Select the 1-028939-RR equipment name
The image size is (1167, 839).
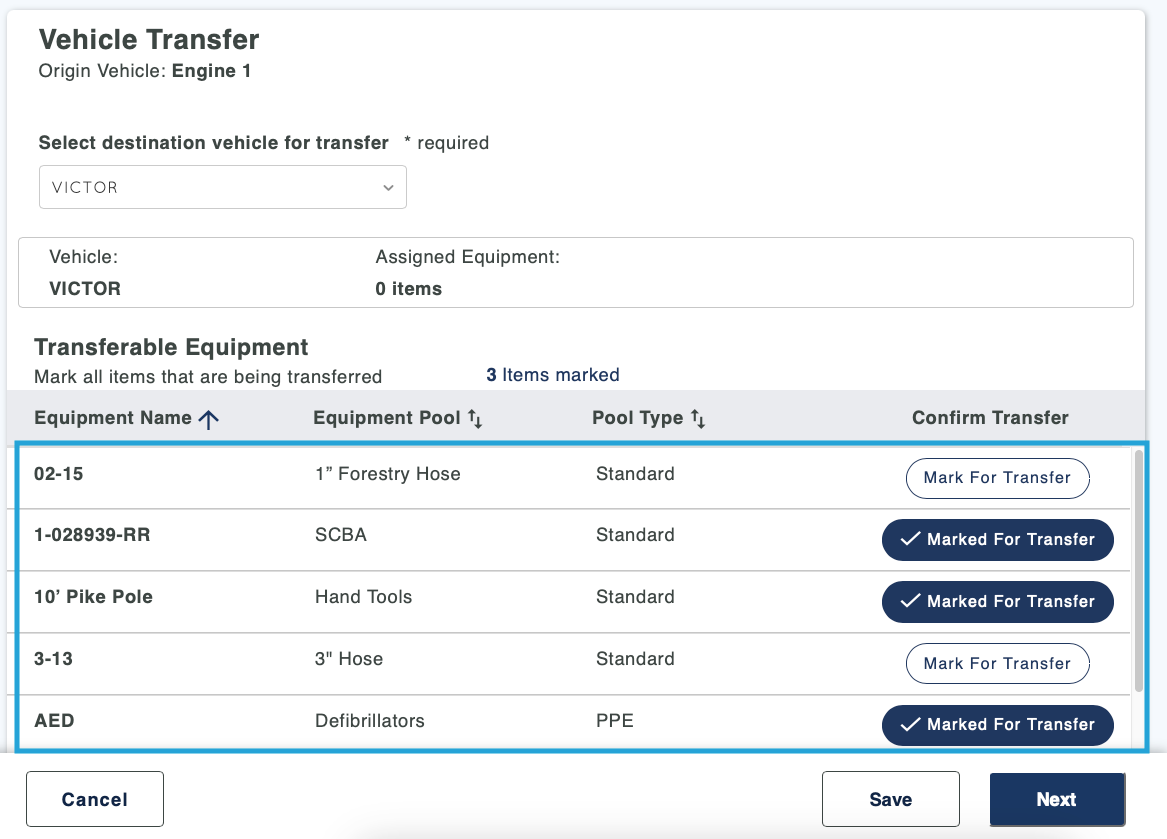pyautogui.click(x=92, y=535)
